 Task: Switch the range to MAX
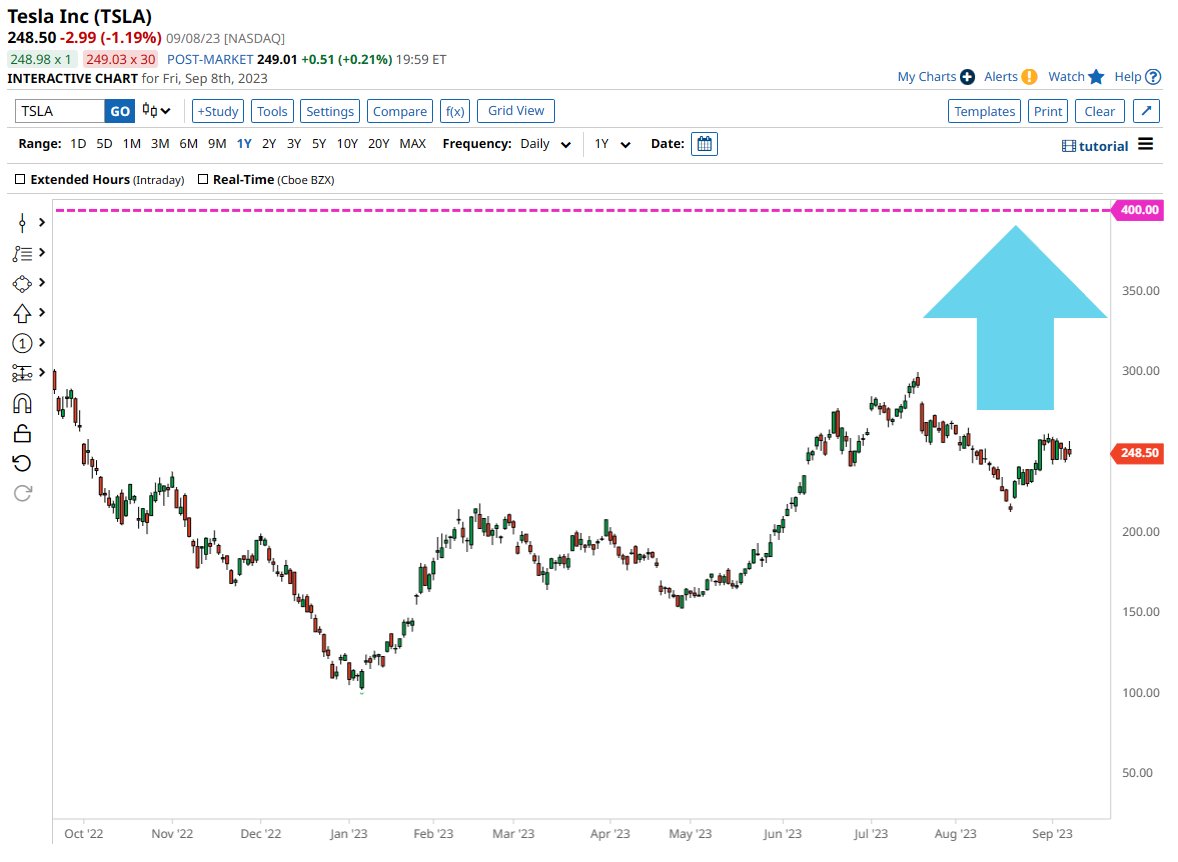(412, 143)
